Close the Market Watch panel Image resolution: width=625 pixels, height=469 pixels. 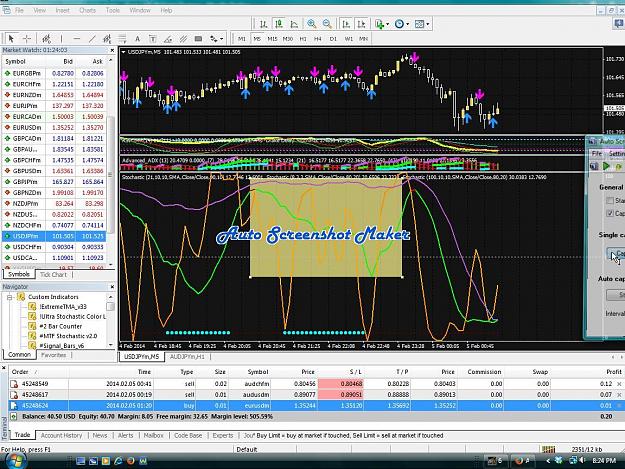tap(112, 50)
